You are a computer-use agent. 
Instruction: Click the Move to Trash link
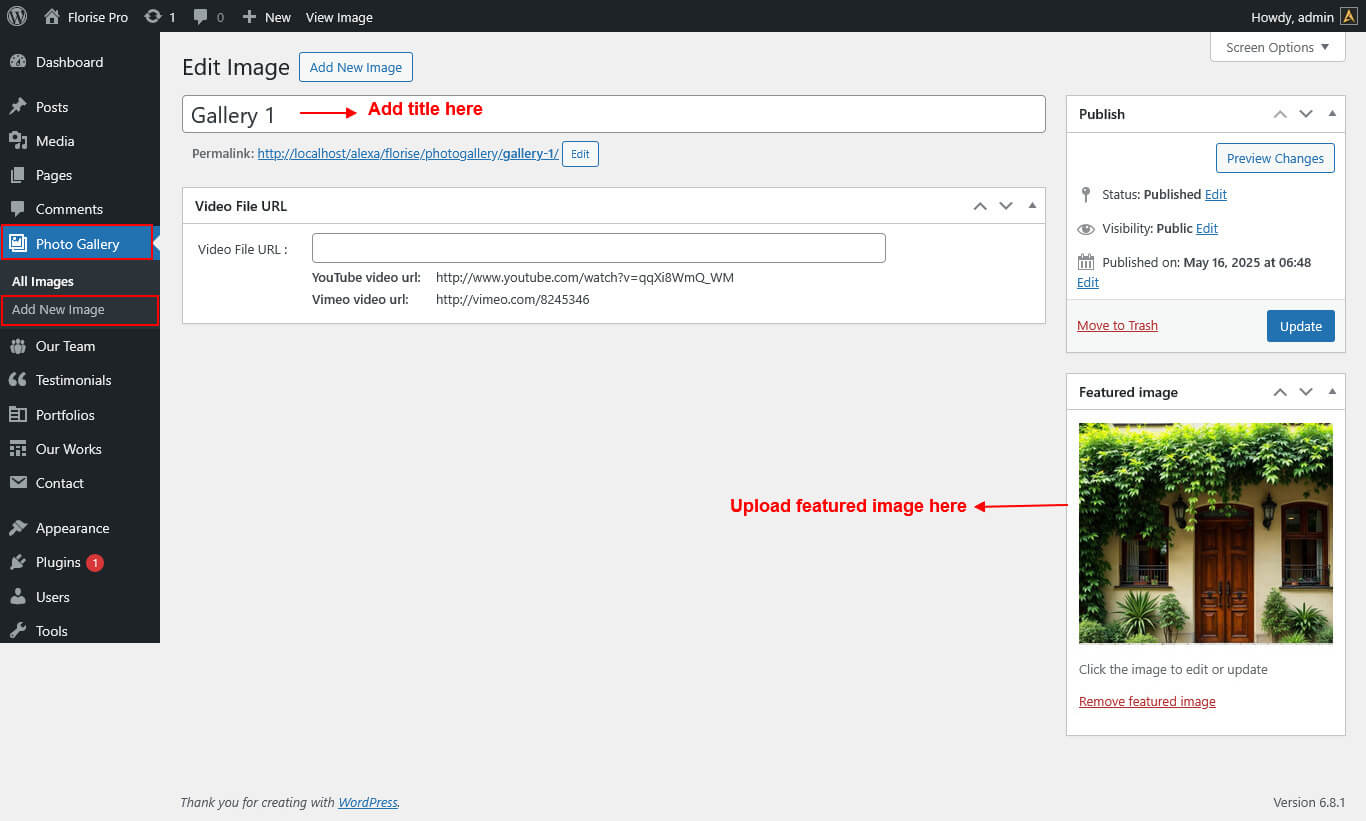tap(1117, 326)
